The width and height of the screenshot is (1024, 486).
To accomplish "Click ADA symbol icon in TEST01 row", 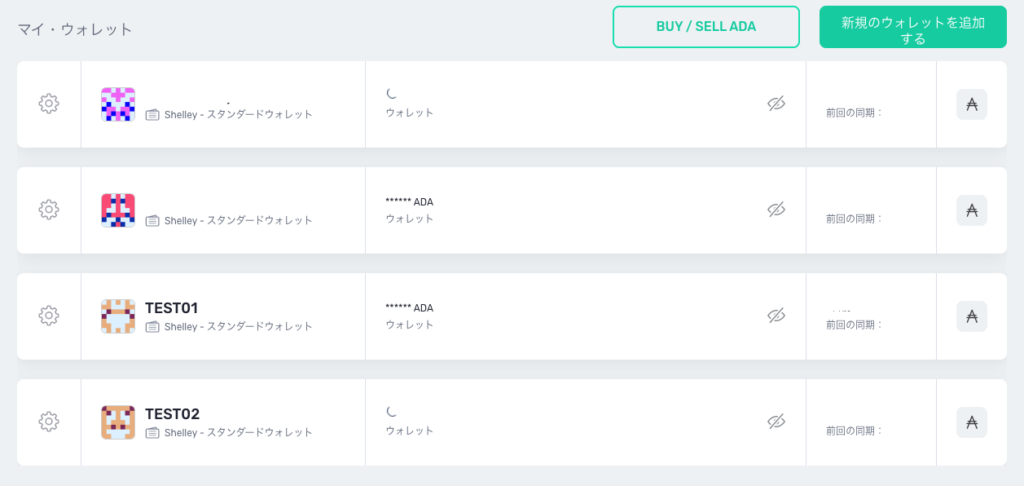I will click(971, 316).
